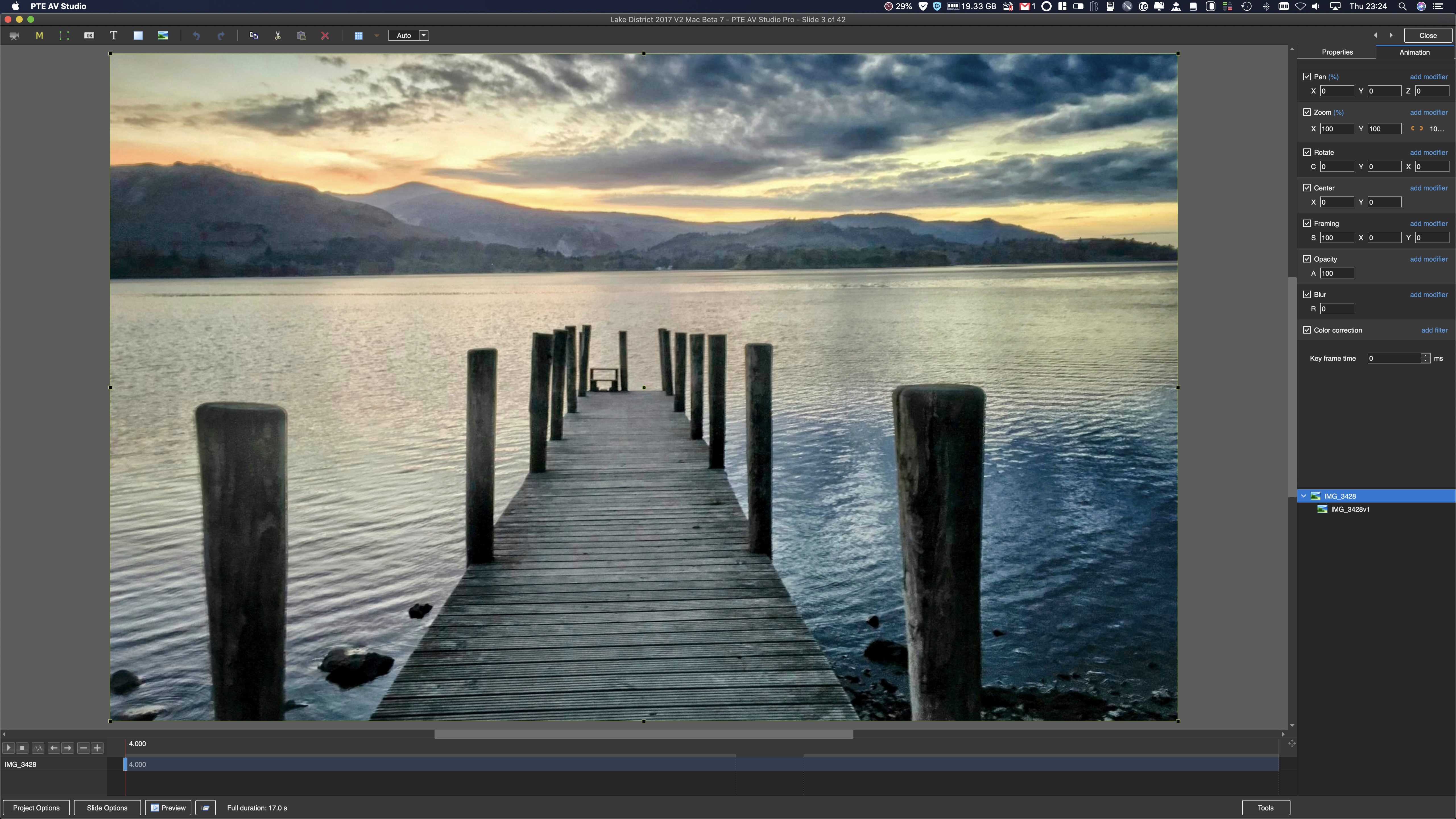Switch to the Animation tab
The image size is (1456, 819).
[x=1414, y=52]
